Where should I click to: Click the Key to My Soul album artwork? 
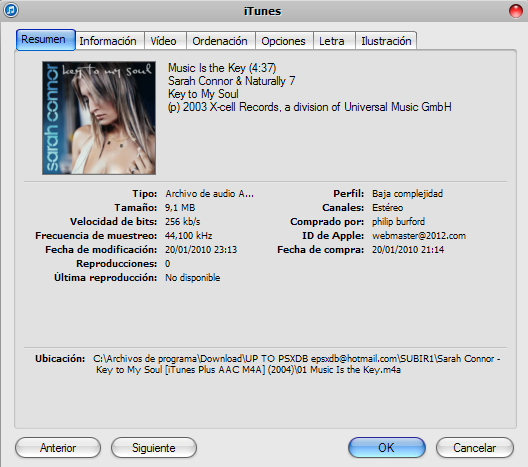tap(99, 118)
